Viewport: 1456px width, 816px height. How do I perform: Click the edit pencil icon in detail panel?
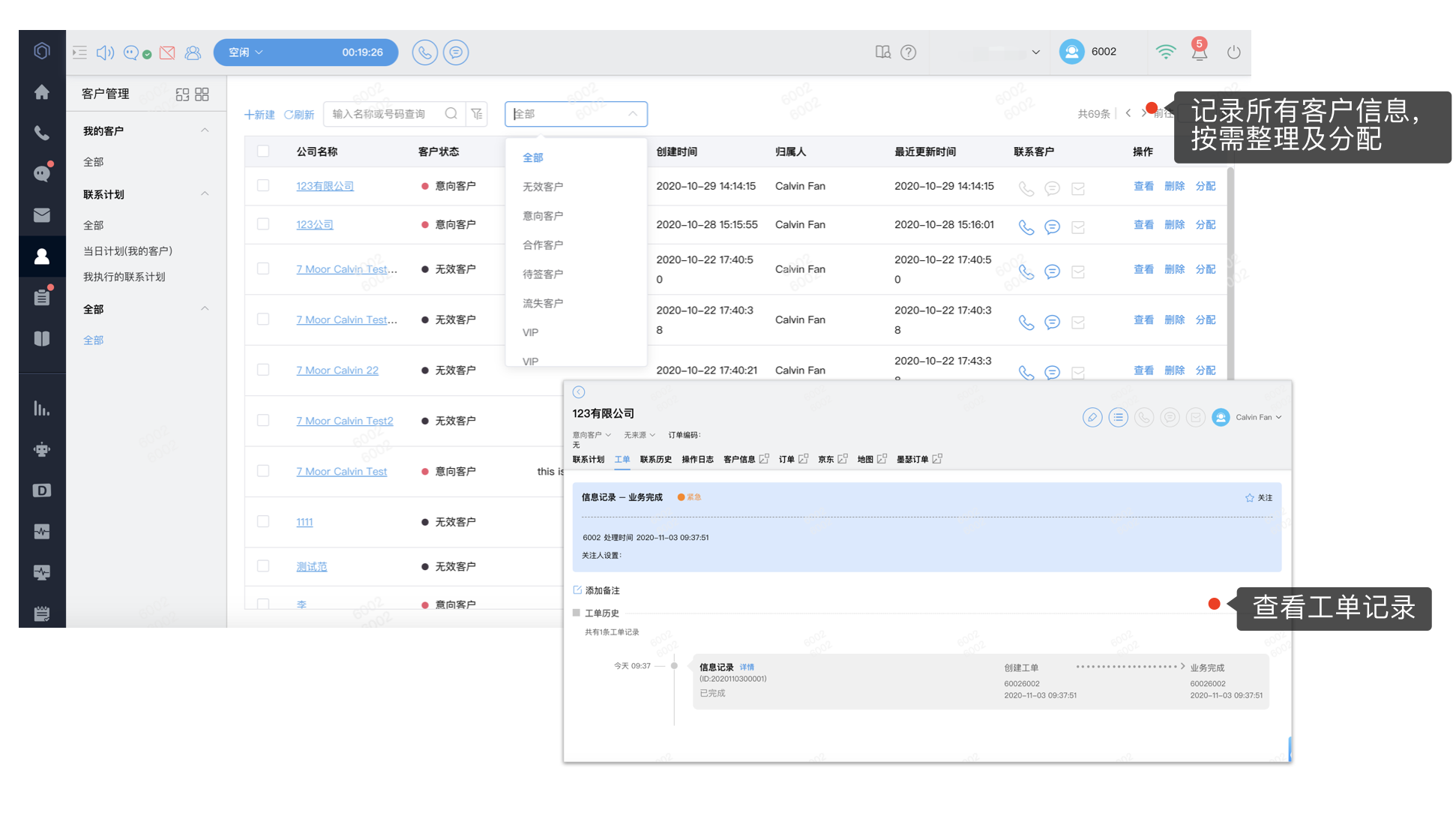pos(1092,417)
